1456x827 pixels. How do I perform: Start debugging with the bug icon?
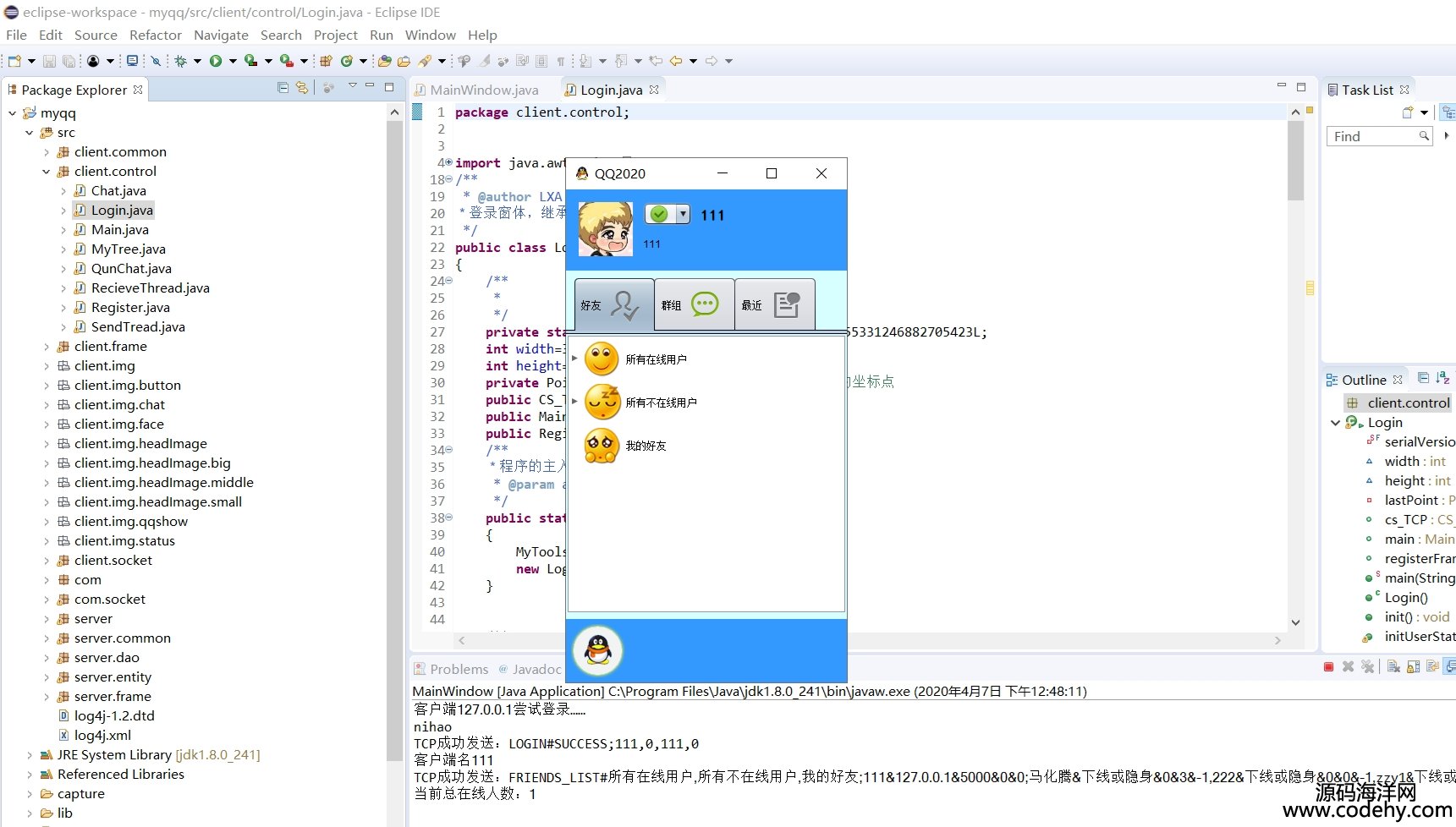(180, 61)
